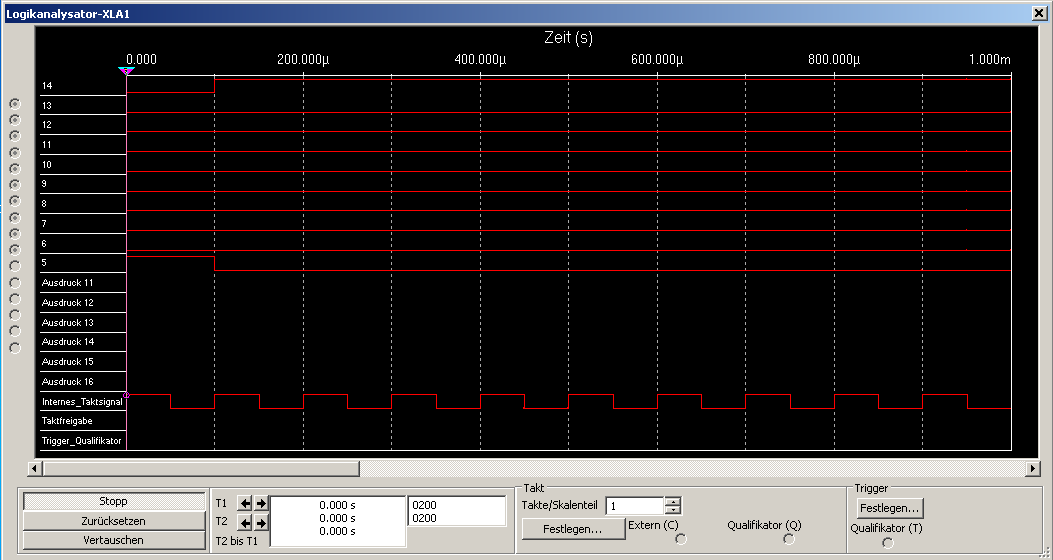Click the Trigger_Qualifikator row label

click(81, 441)
